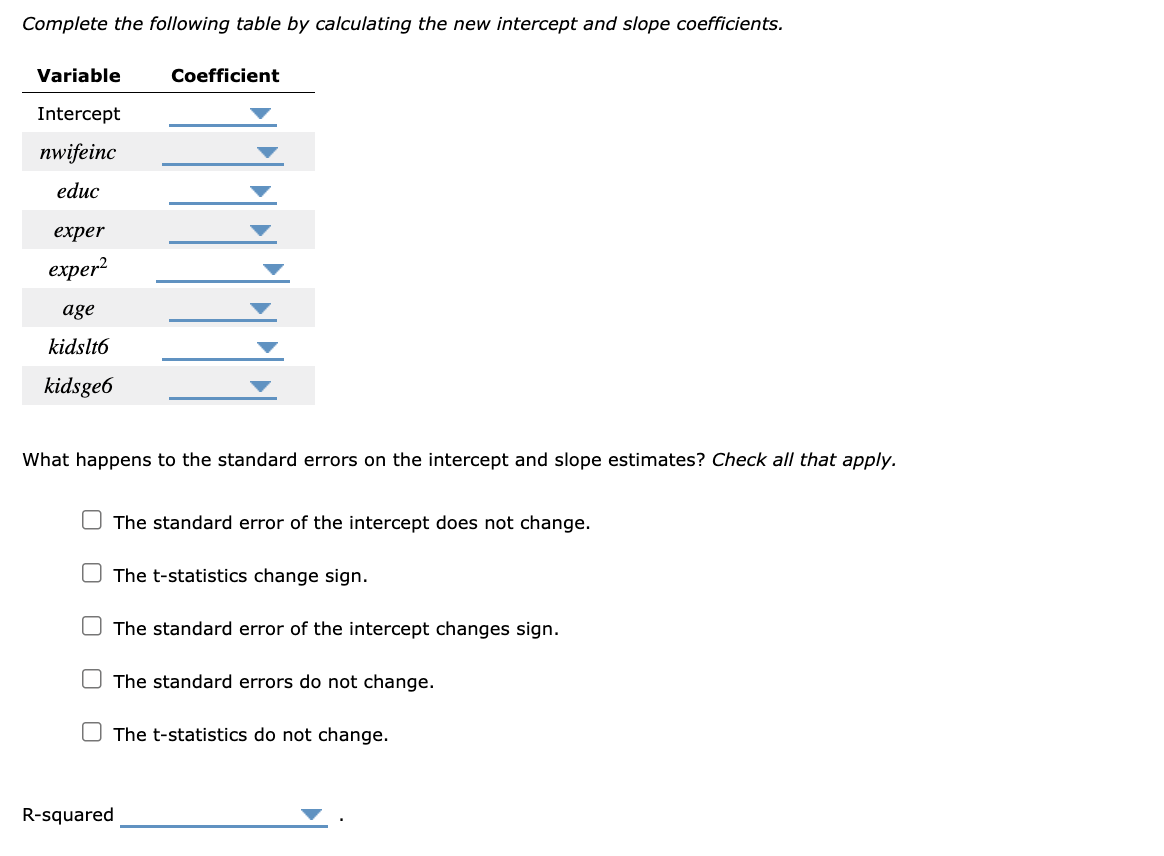Check 'The t-statistics change sign'
This screenshot has width=1164, height=856.
tap(91, 572)
